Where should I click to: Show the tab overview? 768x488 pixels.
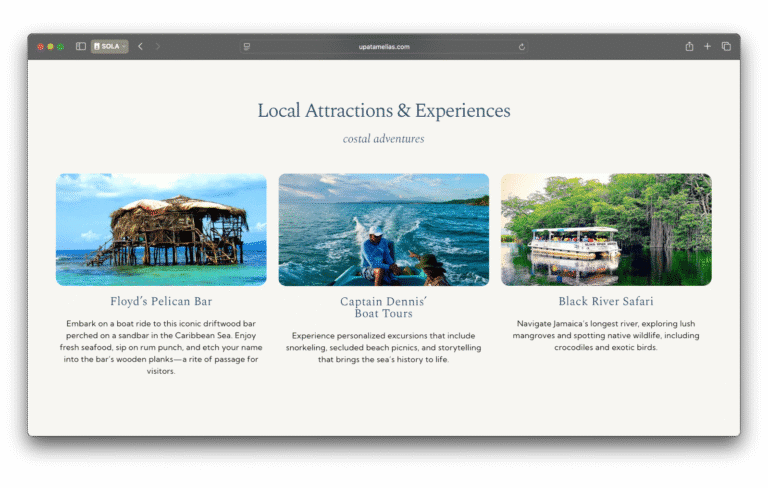point(726,46)
